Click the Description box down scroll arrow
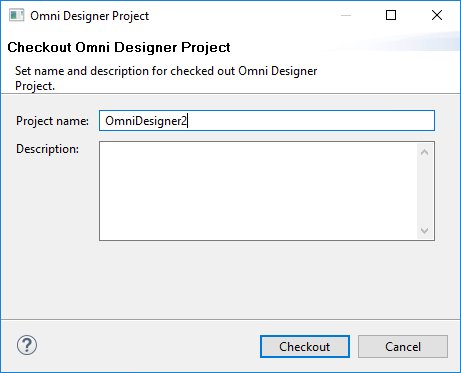This screenshot has height=373, width=461. point(424,230)
